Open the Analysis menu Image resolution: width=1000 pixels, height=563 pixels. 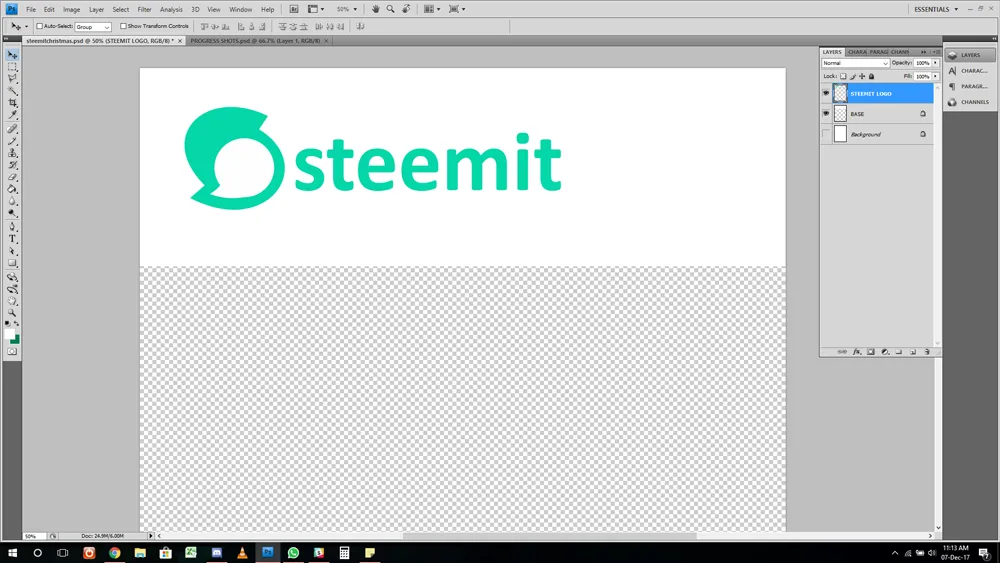[171, 10]
